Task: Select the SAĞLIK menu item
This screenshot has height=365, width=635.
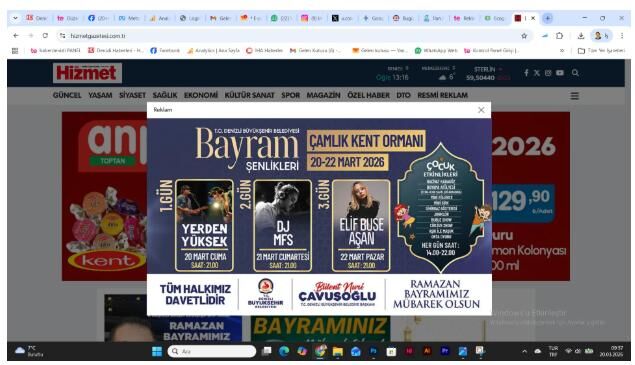Action: click(x=165, y=95)
